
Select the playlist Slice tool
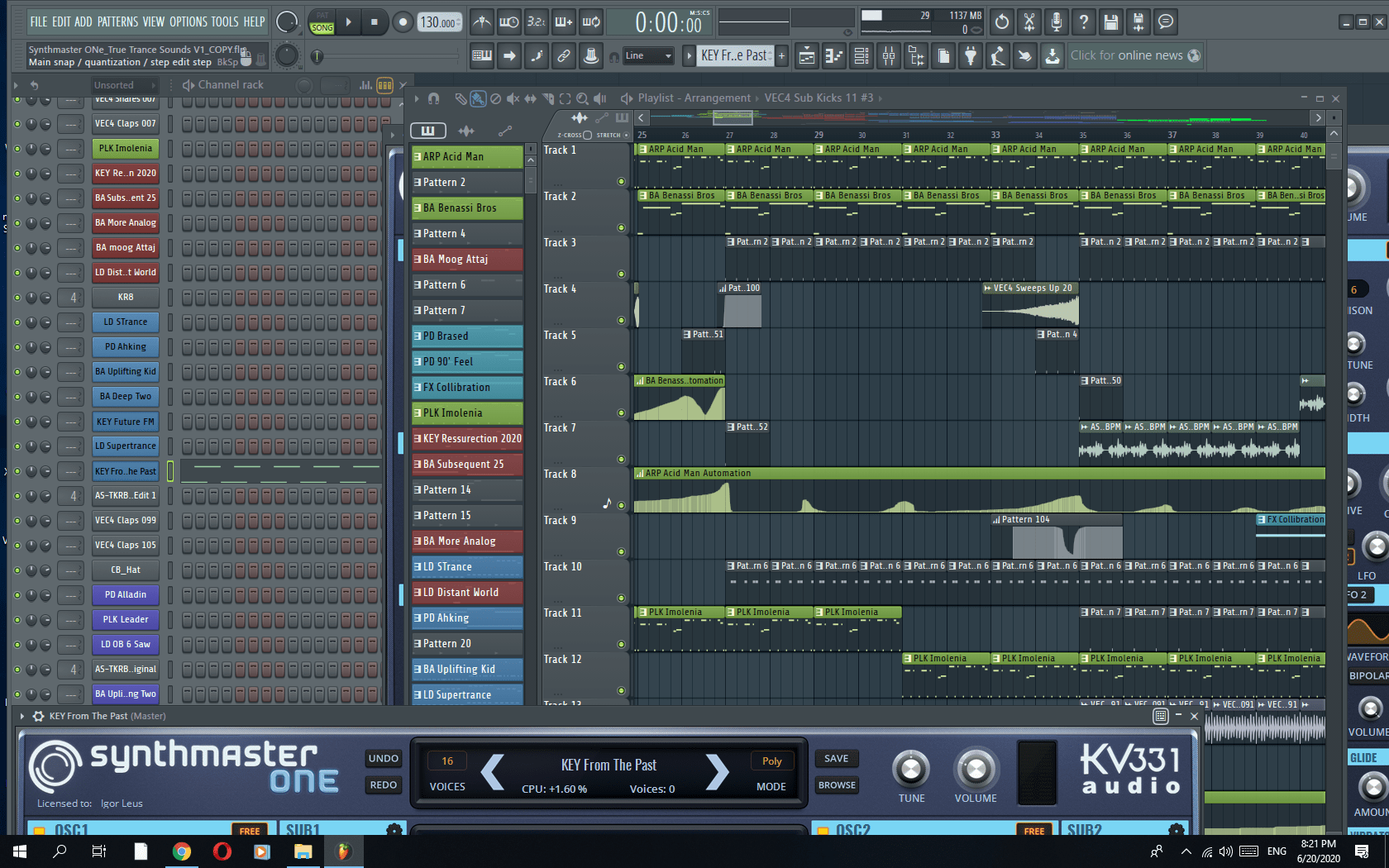click(x=547, y=98)
